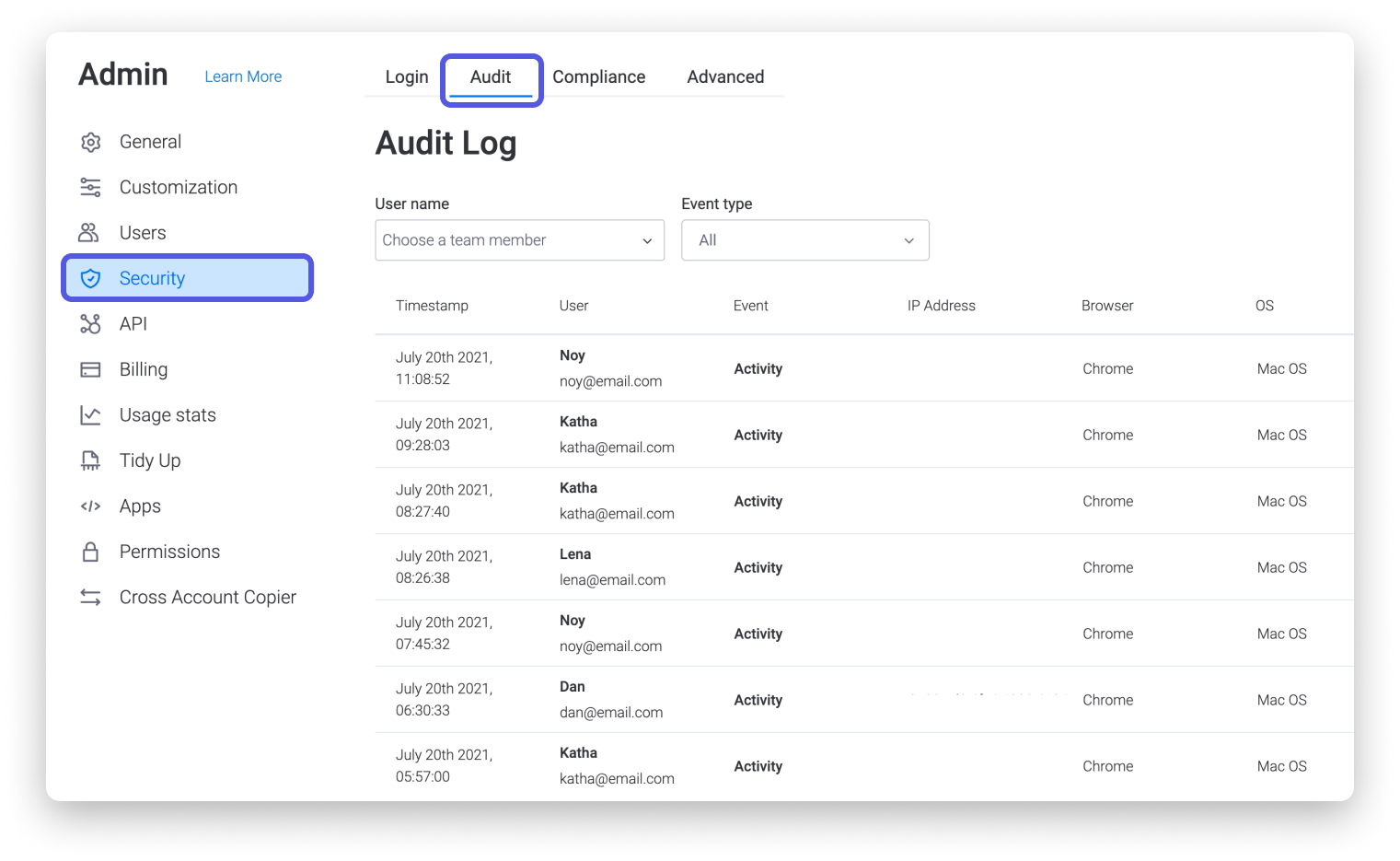
Task: Click the Usage stats chart icon
Action: pos(90,415)
